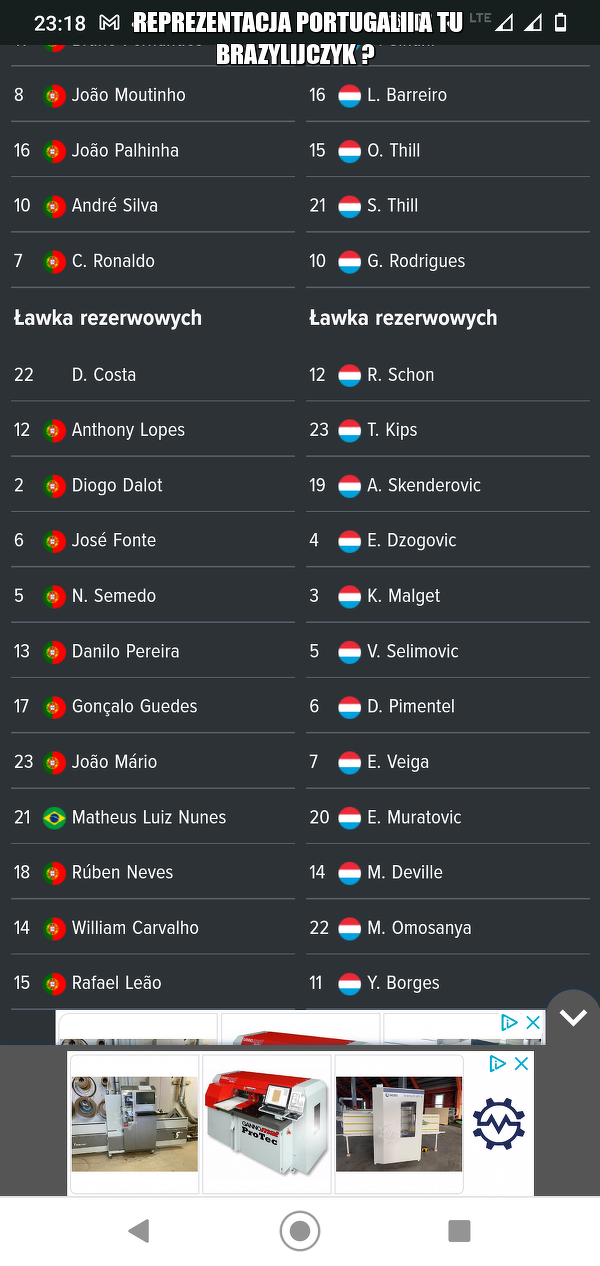
Task: Open Gmail notification icon in status bar
Action: pyautogui.click(x=110, y=22)
